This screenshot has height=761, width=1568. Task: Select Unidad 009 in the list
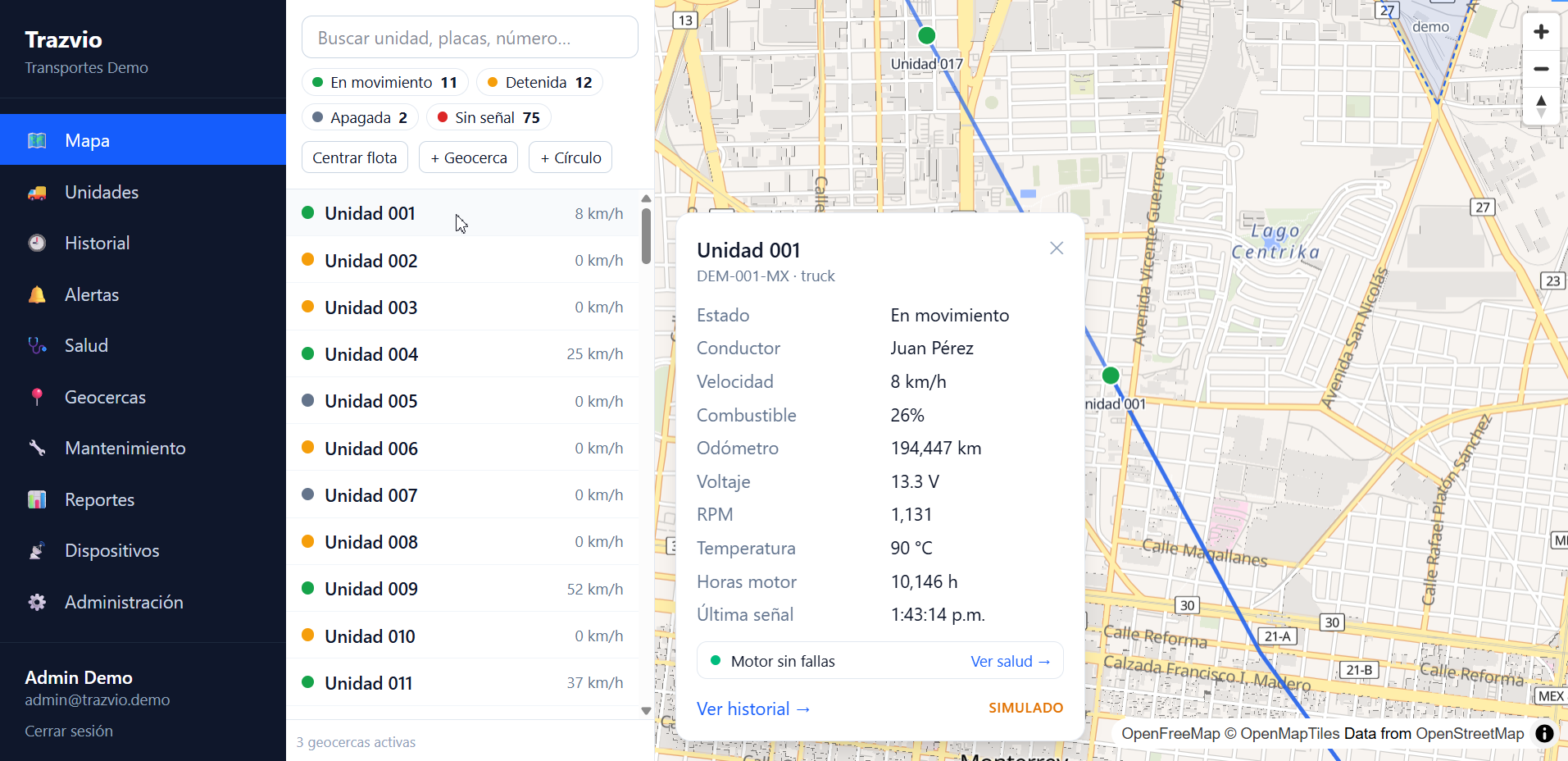(463, 588)
